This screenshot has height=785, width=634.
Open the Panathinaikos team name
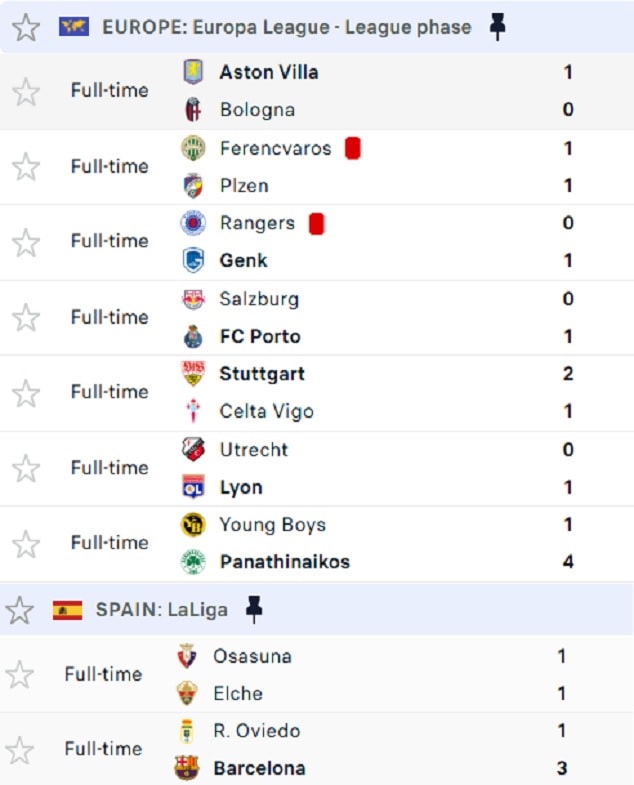point(284,562)
